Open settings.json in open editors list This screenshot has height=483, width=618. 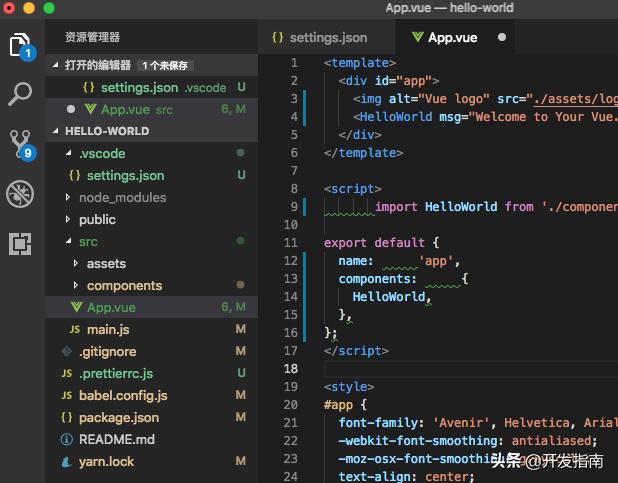tap(152, 87)
